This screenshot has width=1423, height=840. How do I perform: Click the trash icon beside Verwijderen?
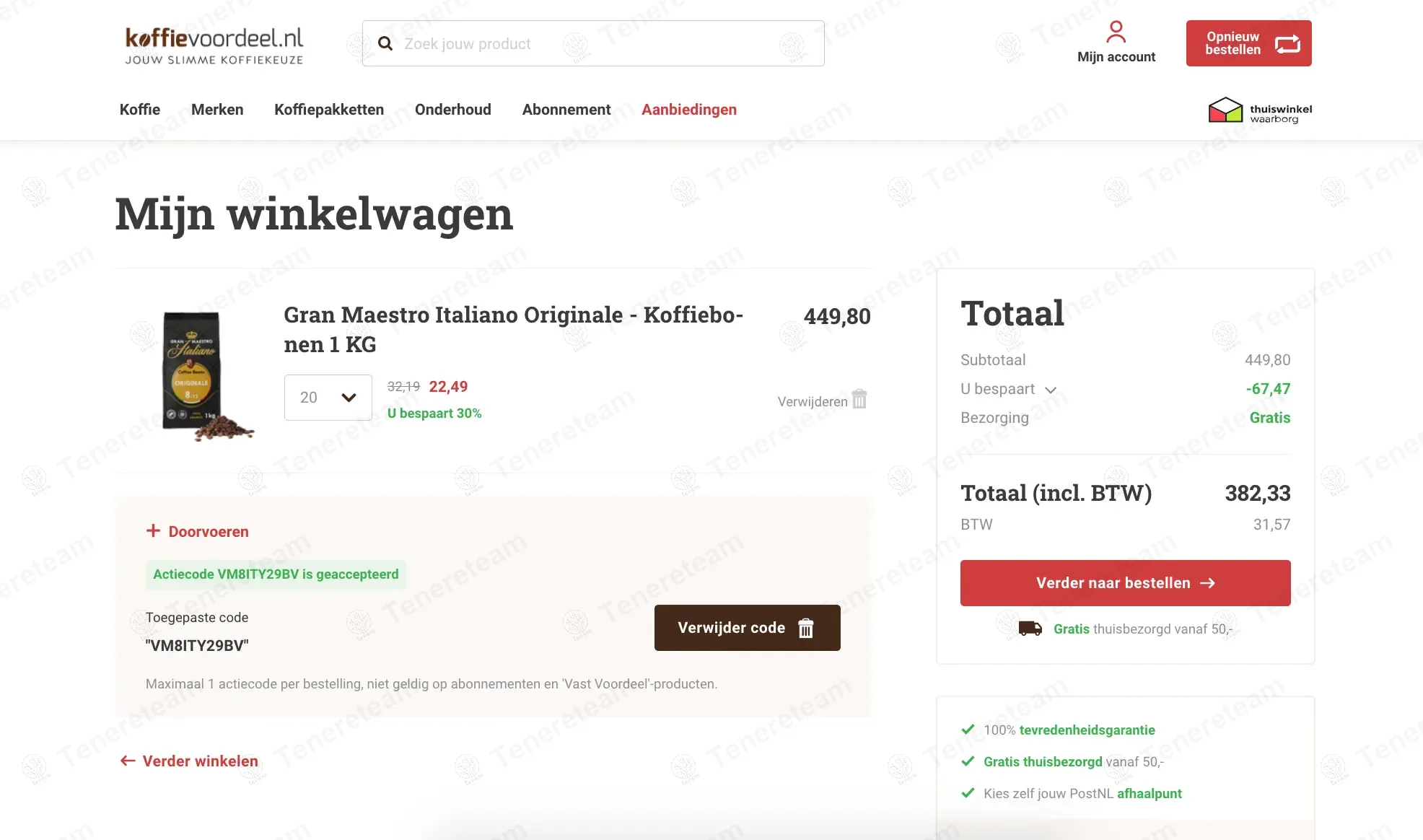point(859,399)
